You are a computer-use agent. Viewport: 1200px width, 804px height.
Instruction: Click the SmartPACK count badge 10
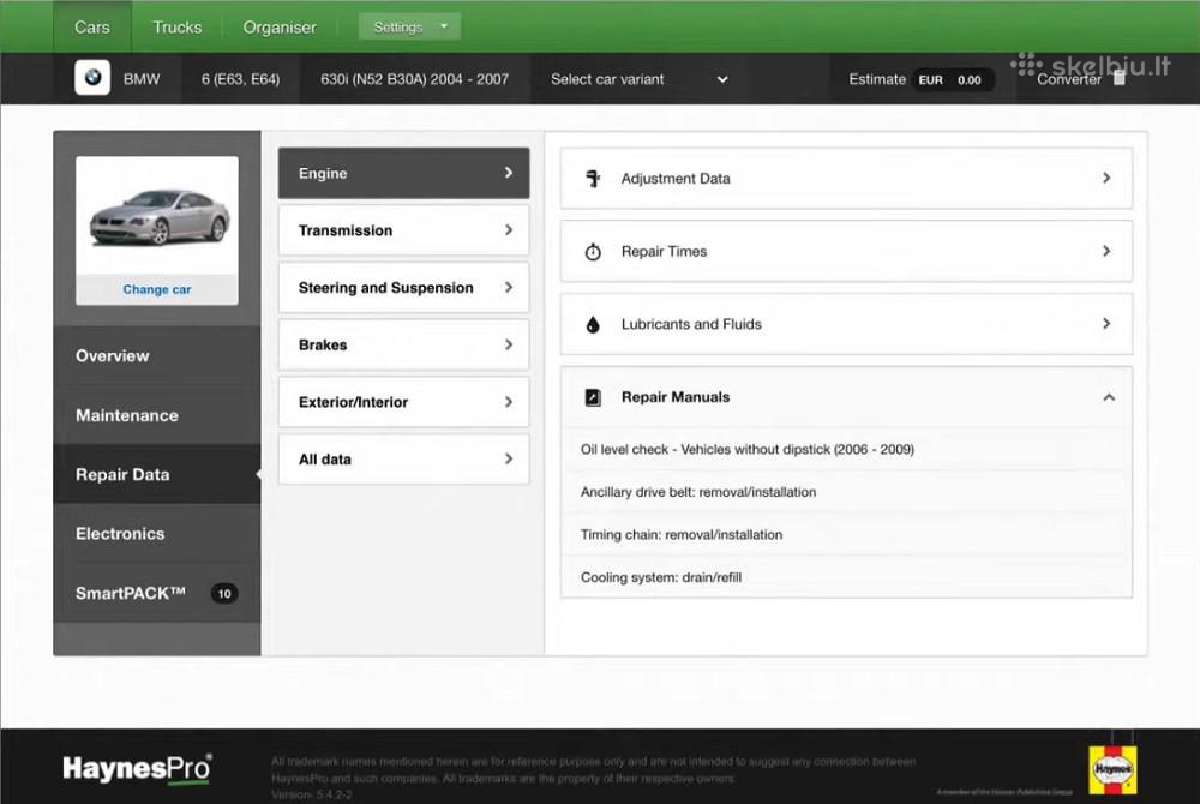[224, 594]
